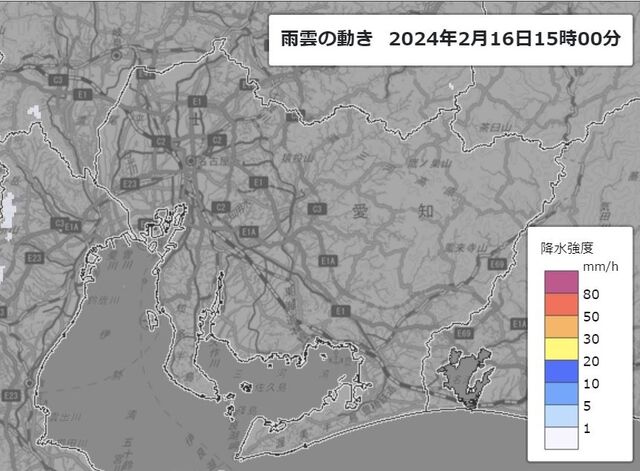This screenshot has width=640, height=471.
Task: Click the legend value 50
Action: 591,317
